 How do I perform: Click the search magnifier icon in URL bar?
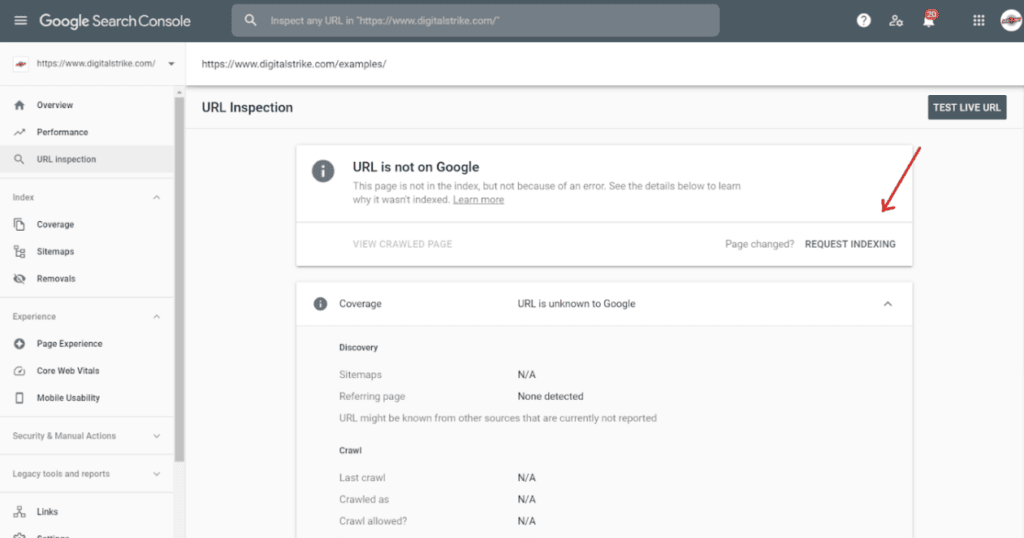pos(250,20)
